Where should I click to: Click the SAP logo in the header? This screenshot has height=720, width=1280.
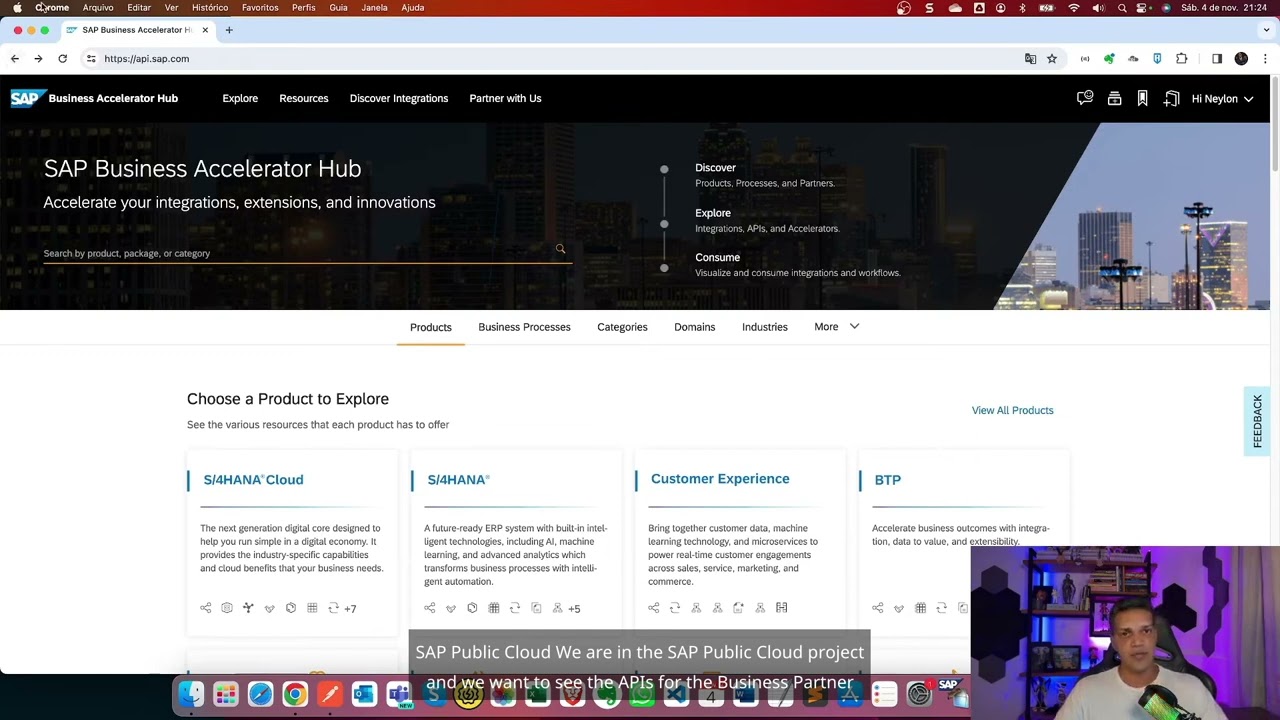click(x=27, y=98)
